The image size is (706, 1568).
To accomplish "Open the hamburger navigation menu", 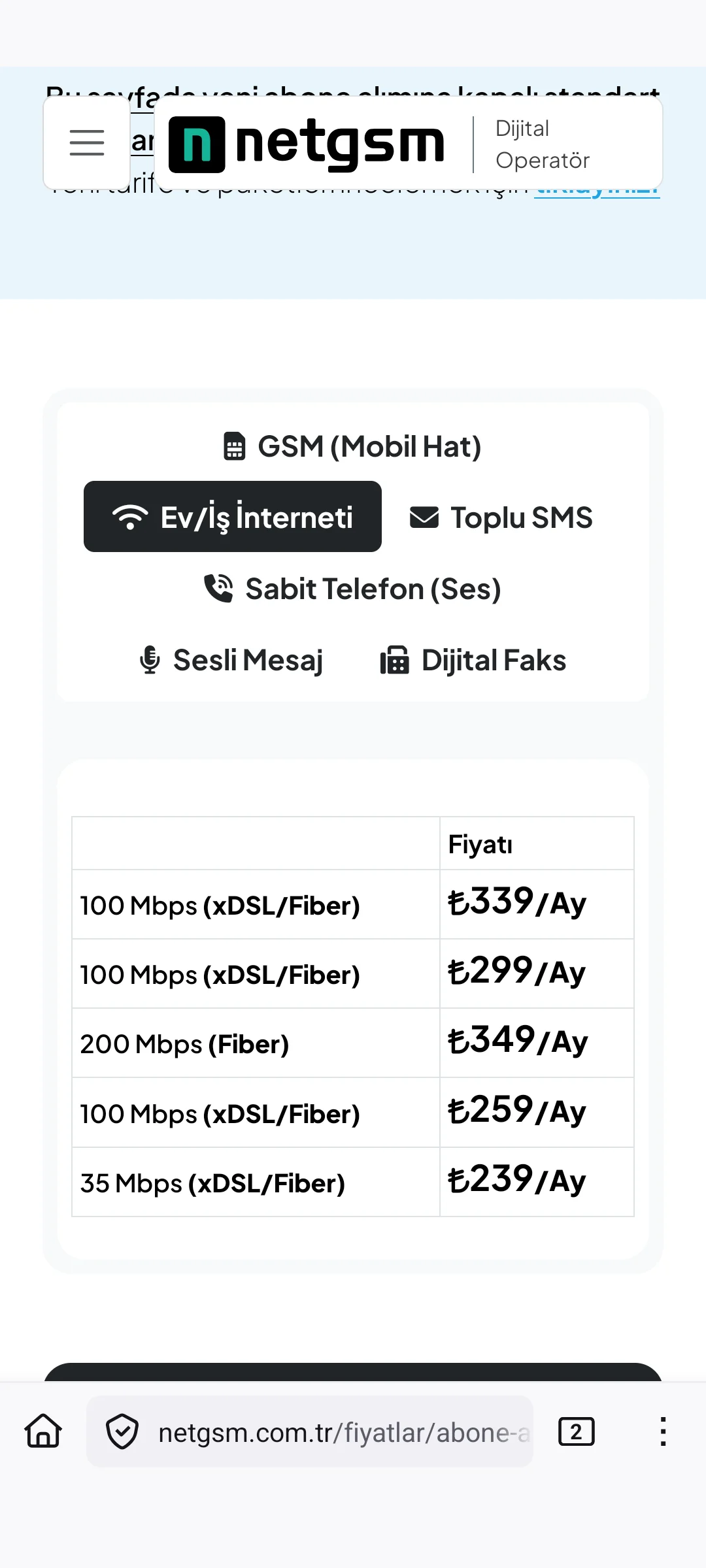I will pos(87,142).
